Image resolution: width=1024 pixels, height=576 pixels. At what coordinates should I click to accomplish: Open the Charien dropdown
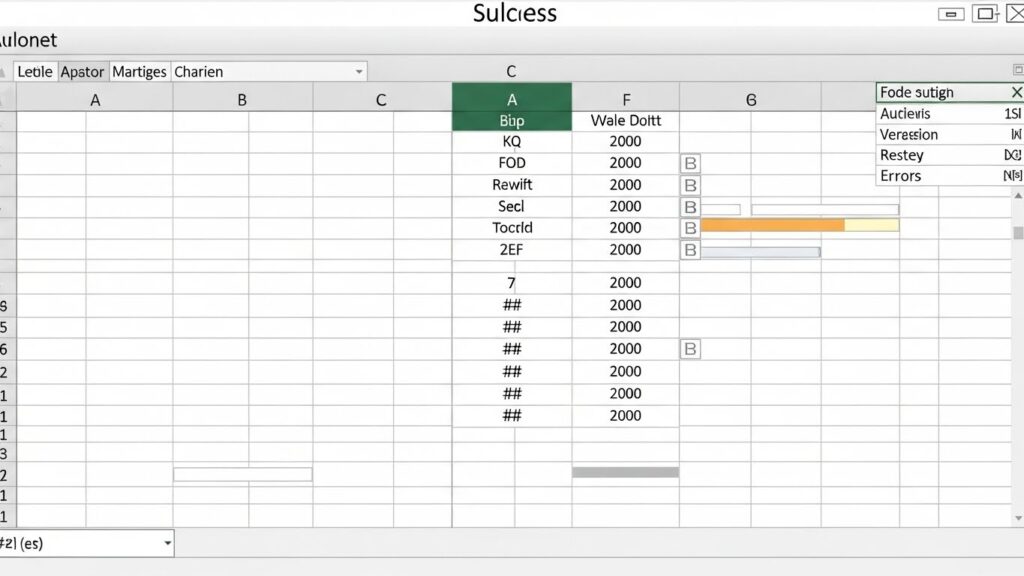[x=359, y=72]
